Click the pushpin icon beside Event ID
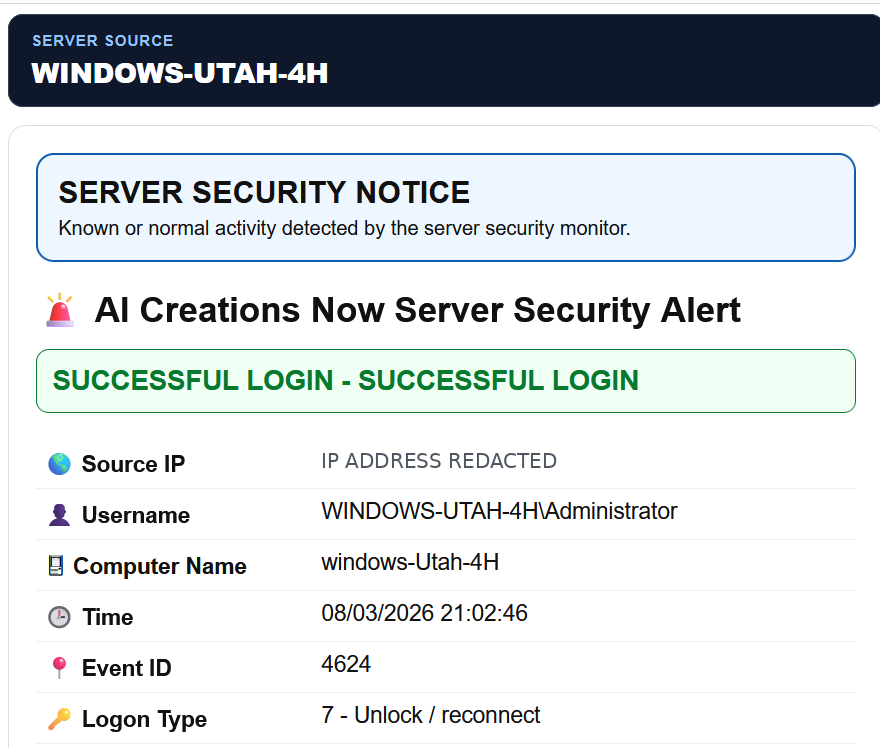The width and height of the screenshot is (880, 748). point(59,668)
